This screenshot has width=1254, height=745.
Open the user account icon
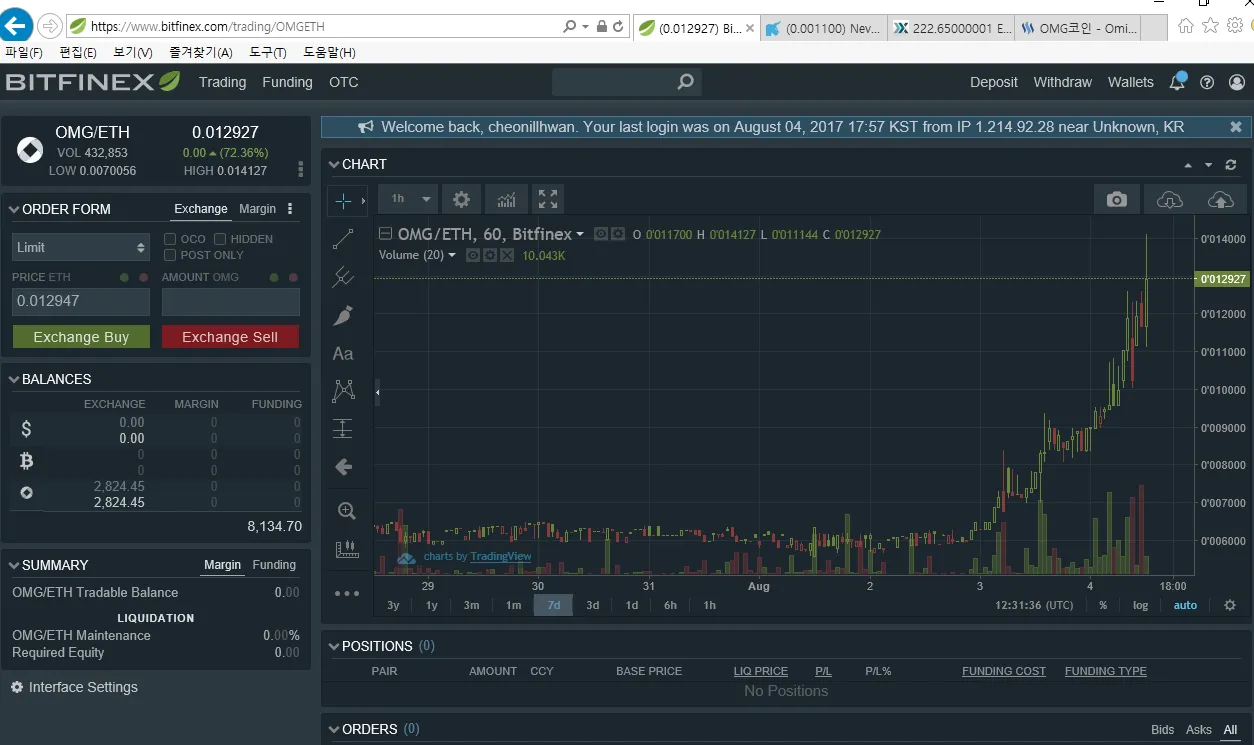click(1237, 82)
